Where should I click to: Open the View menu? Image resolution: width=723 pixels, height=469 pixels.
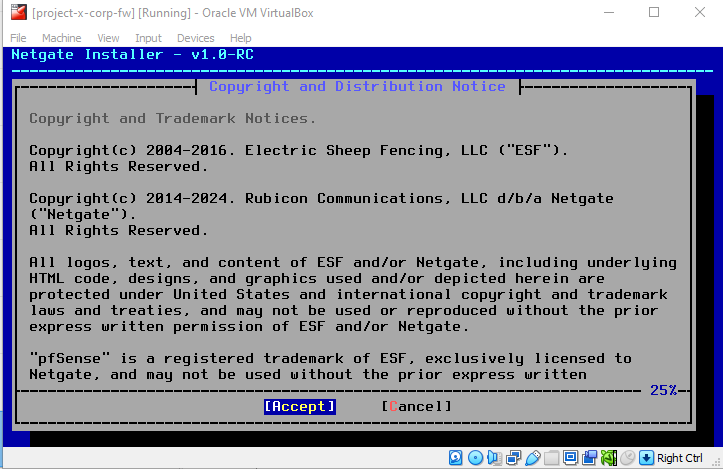coord(108,38)
